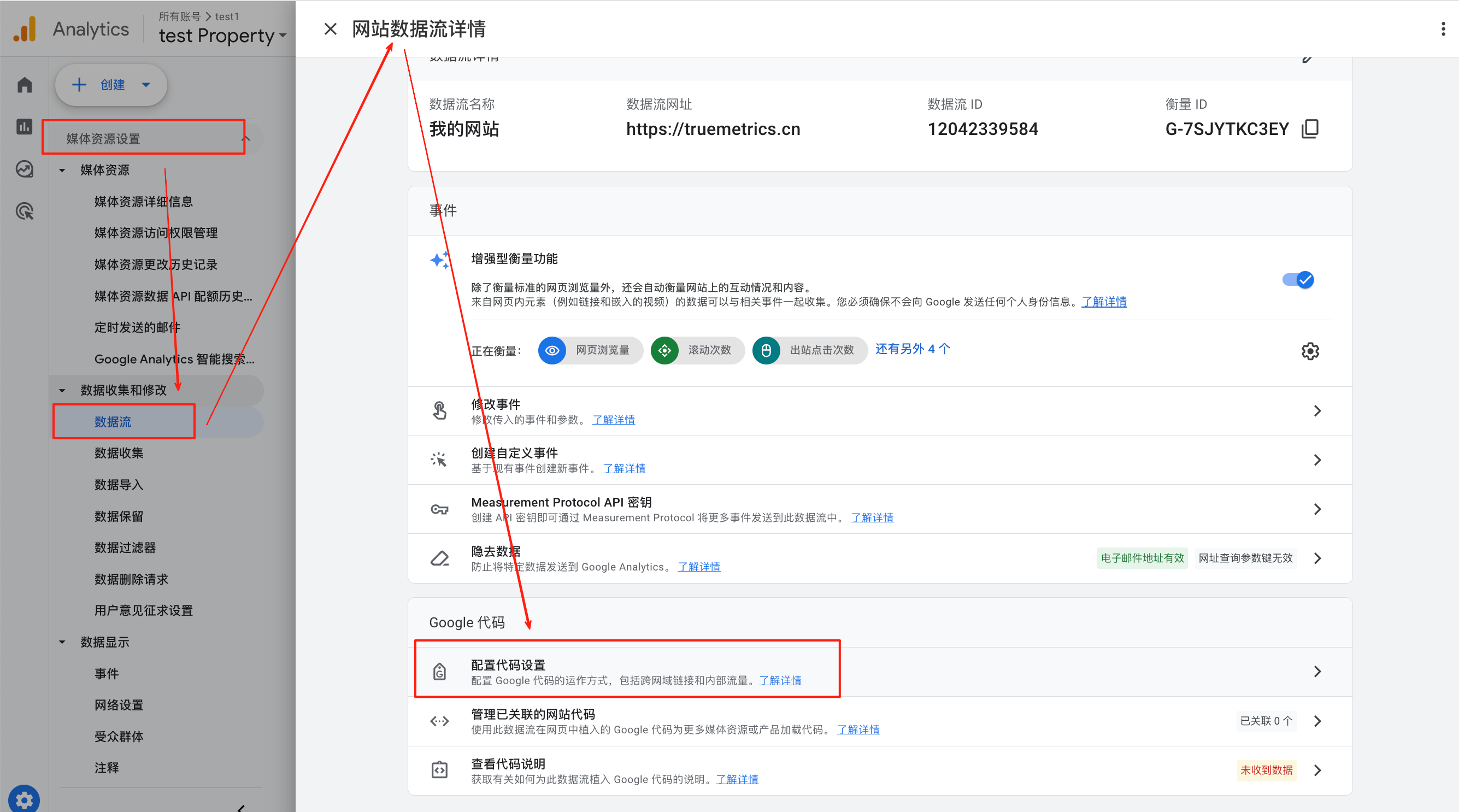The image size is (1459, 812).
Task: Select 数据流 in the sidebar tree
Action: pyautogui.click(x=113, y=421)
